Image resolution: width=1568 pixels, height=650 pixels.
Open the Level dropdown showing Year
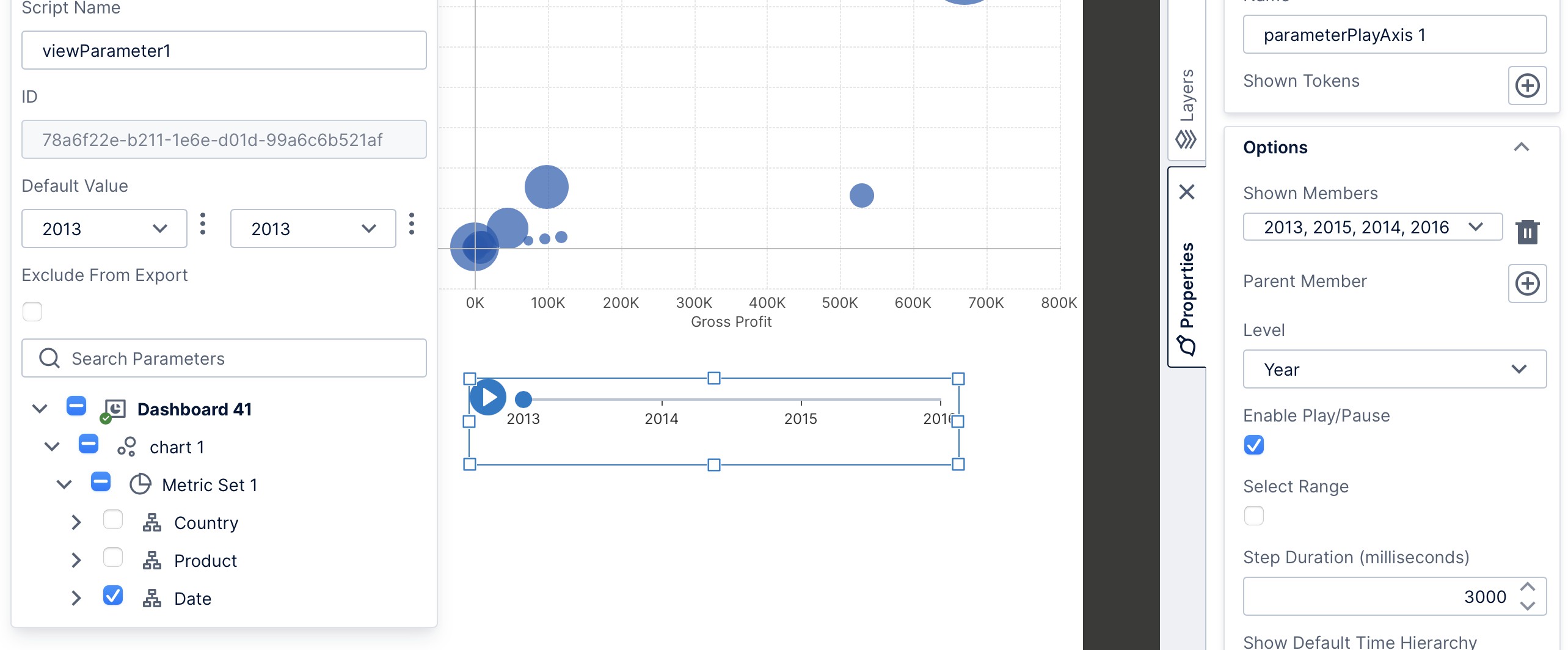click(1394, 369)
